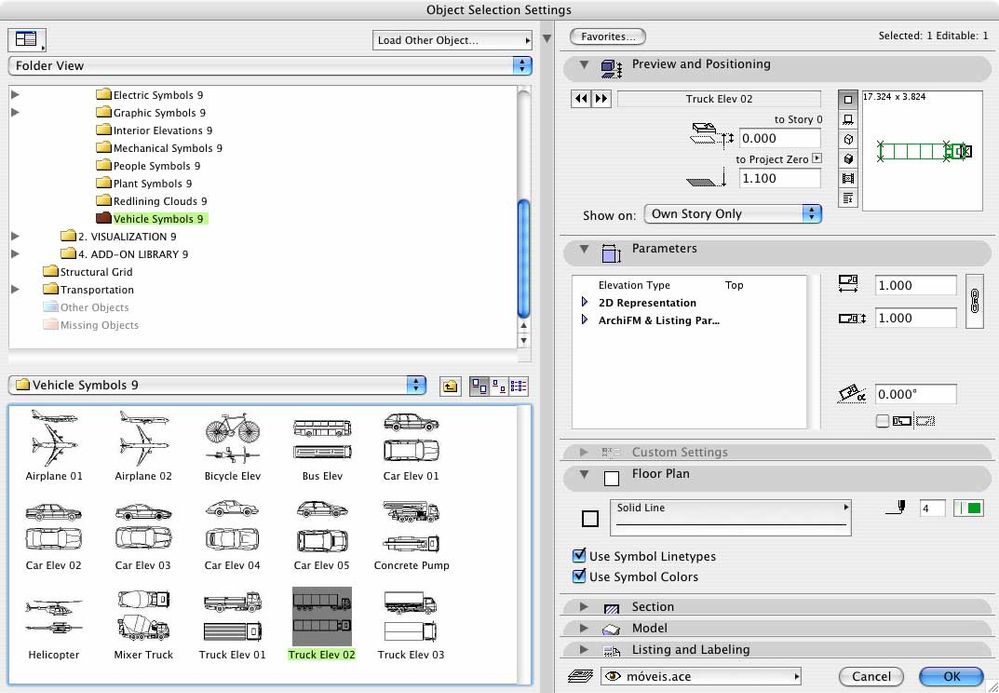Uncheck Use Symbol Linetypes
The height and width of the screenshot is (693, 999).
579,556
